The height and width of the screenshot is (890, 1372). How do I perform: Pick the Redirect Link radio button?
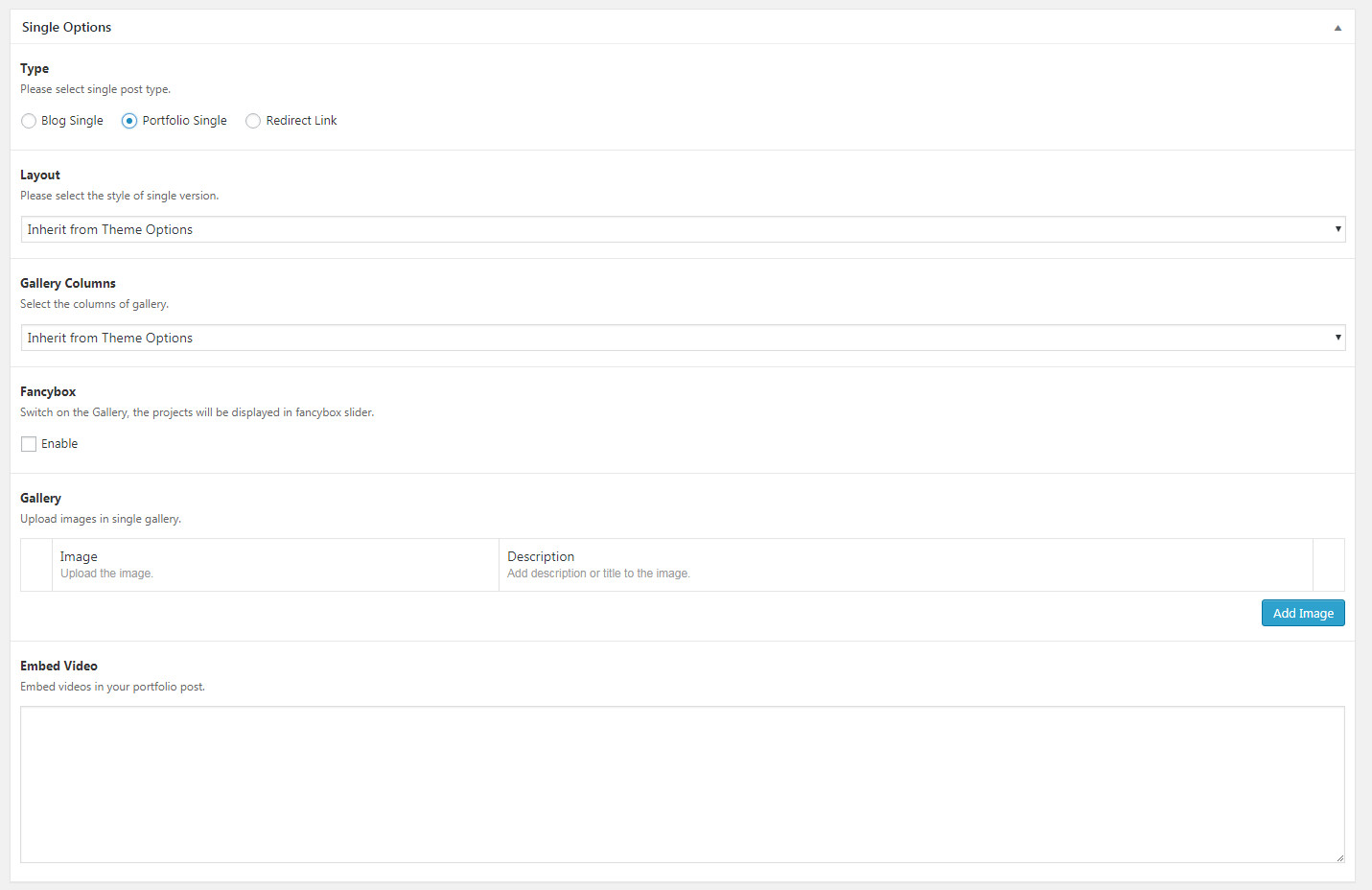253,121
